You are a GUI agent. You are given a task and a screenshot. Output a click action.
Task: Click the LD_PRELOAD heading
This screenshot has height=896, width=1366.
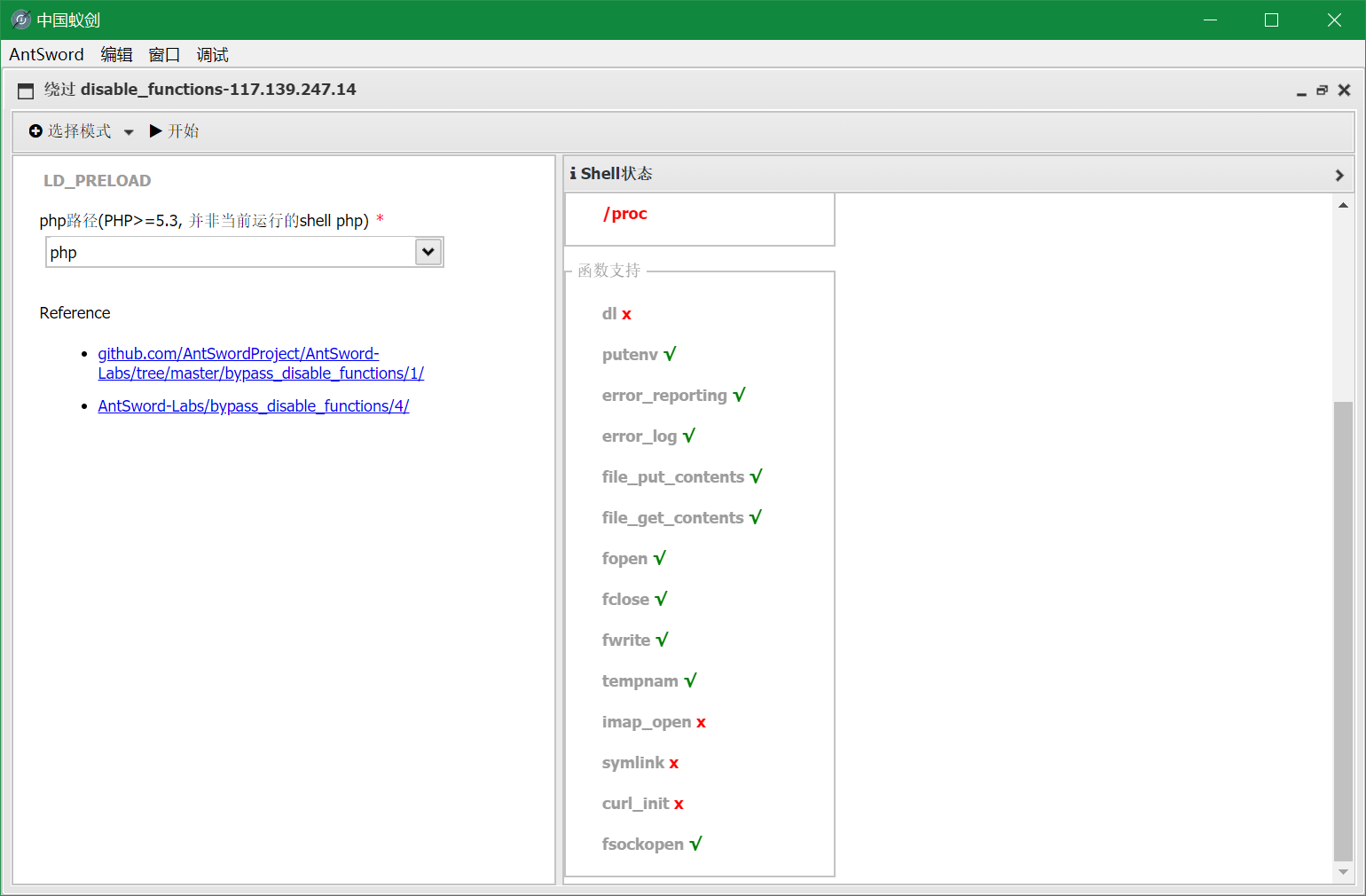[x=98, y=180]
